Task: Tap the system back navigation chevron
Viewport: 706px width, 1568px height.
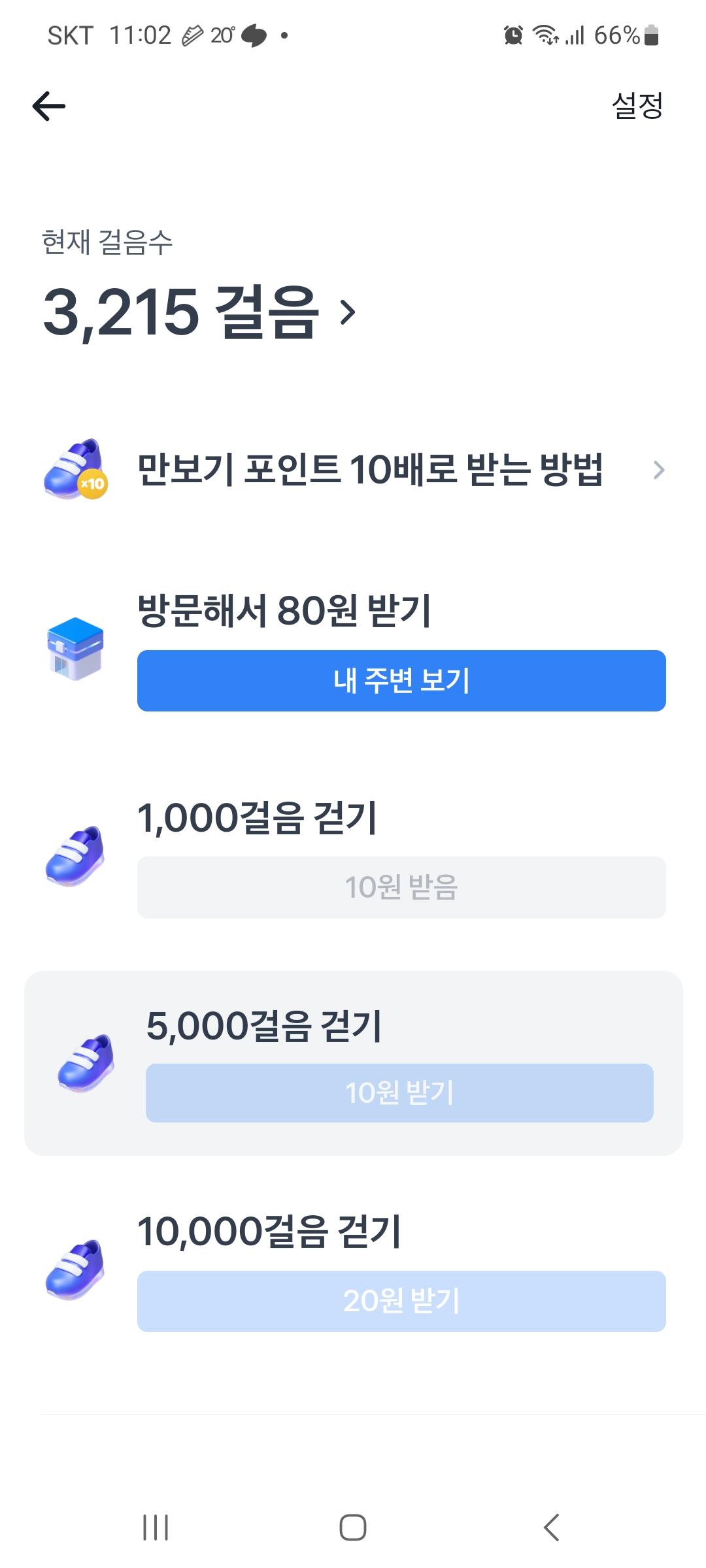Action: [x=552, y=1527]
